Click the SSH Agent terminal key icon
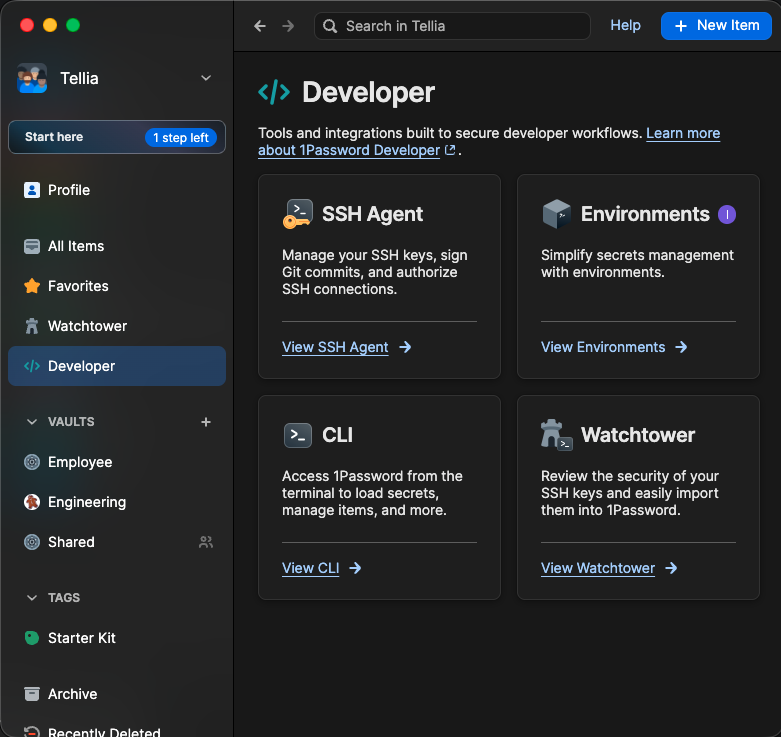 tap(298, 214)
